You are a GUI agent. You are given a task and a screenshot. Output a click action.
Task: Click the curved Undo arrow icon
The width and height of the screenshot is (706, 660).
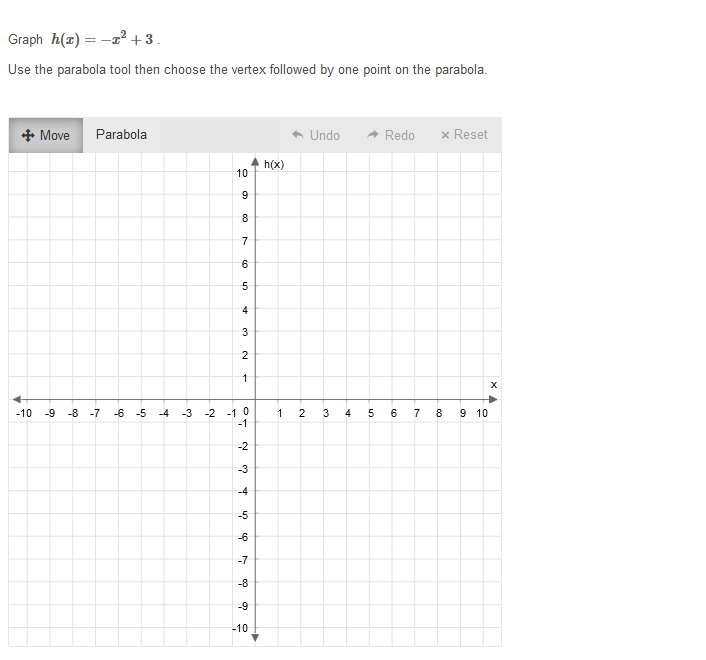298,134
